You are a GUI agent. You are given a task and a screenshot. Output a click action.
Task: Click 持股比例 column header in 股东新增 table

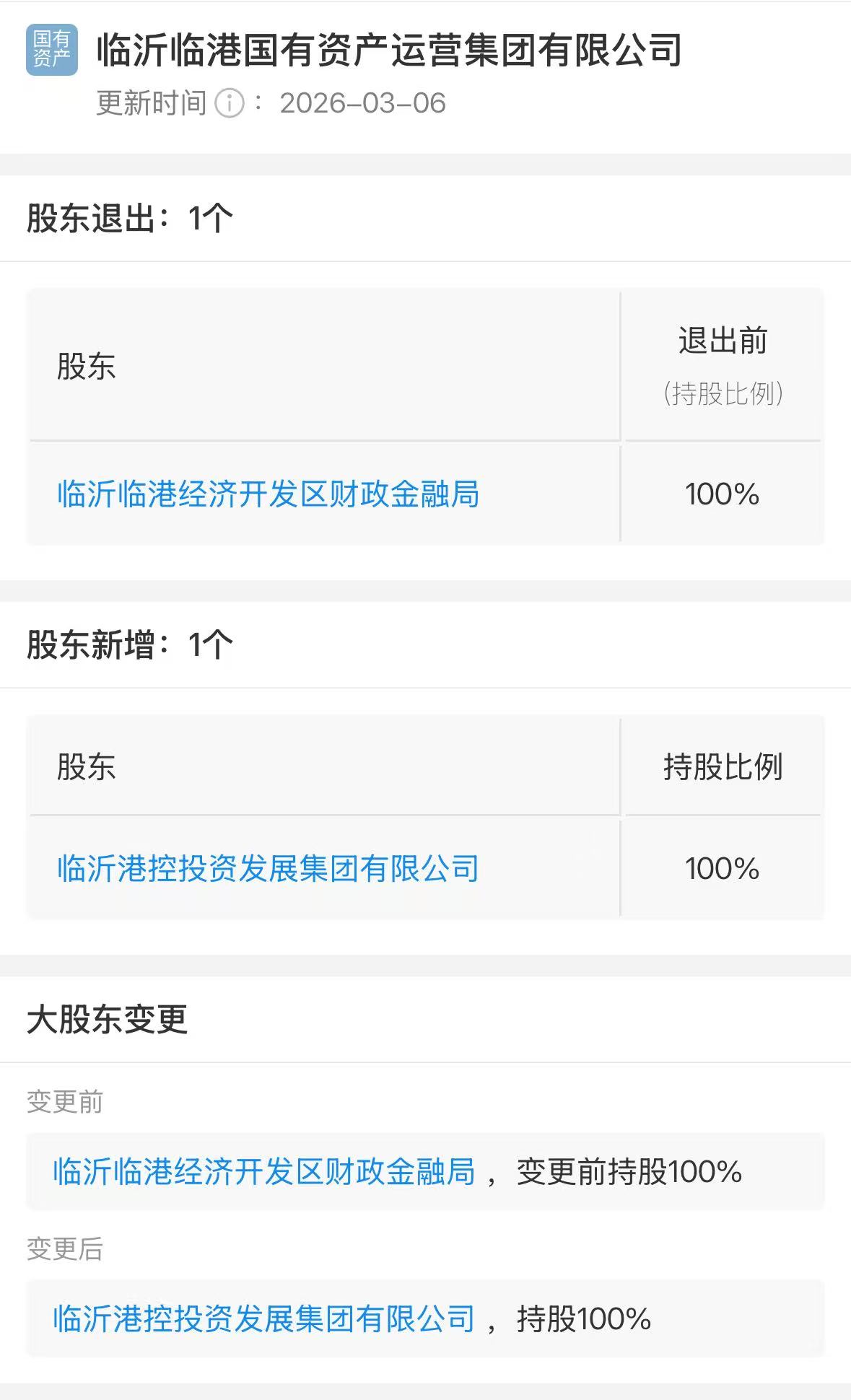click(x=723, y=766)
